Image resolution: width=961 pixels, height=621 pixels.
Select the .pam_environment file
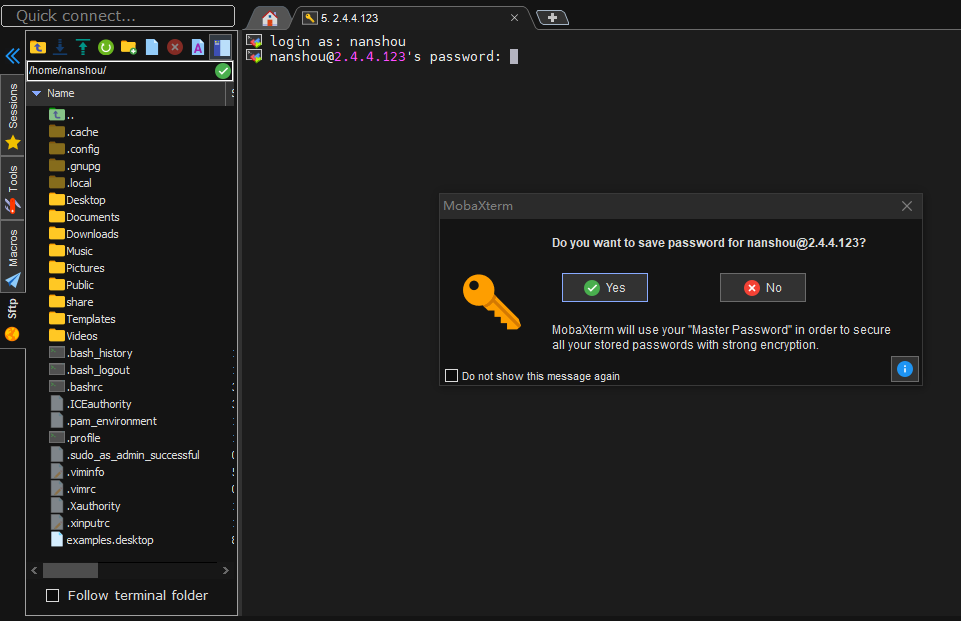(103, 421)
